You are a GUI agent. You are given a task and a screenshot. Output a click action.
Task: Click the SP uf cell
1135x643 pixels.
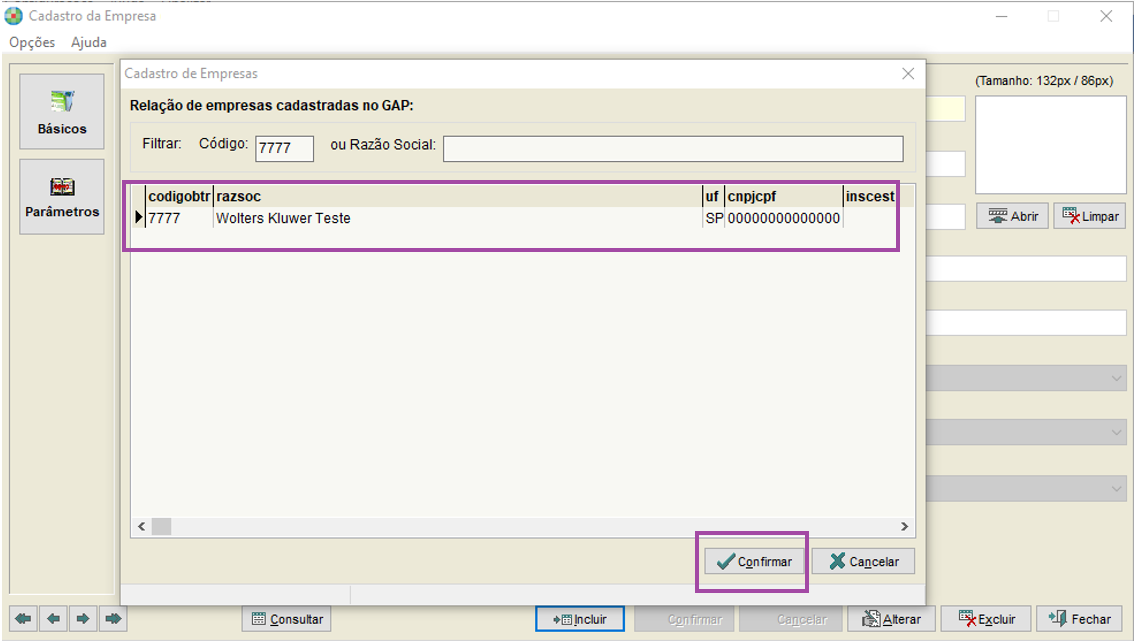pos(714,218)
